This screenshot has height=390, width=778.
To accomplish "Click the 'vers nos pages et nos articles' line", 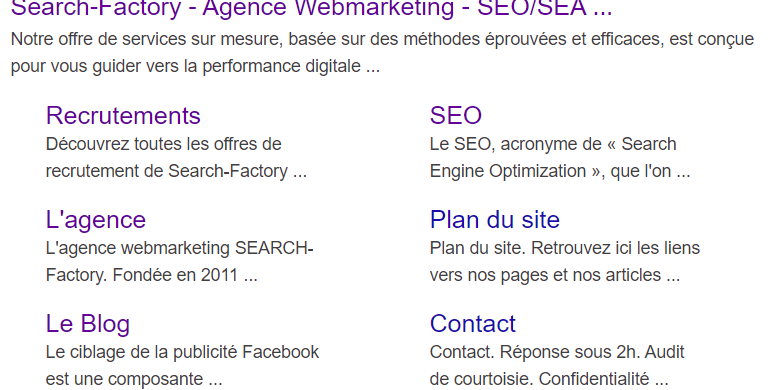I will 555,275.
